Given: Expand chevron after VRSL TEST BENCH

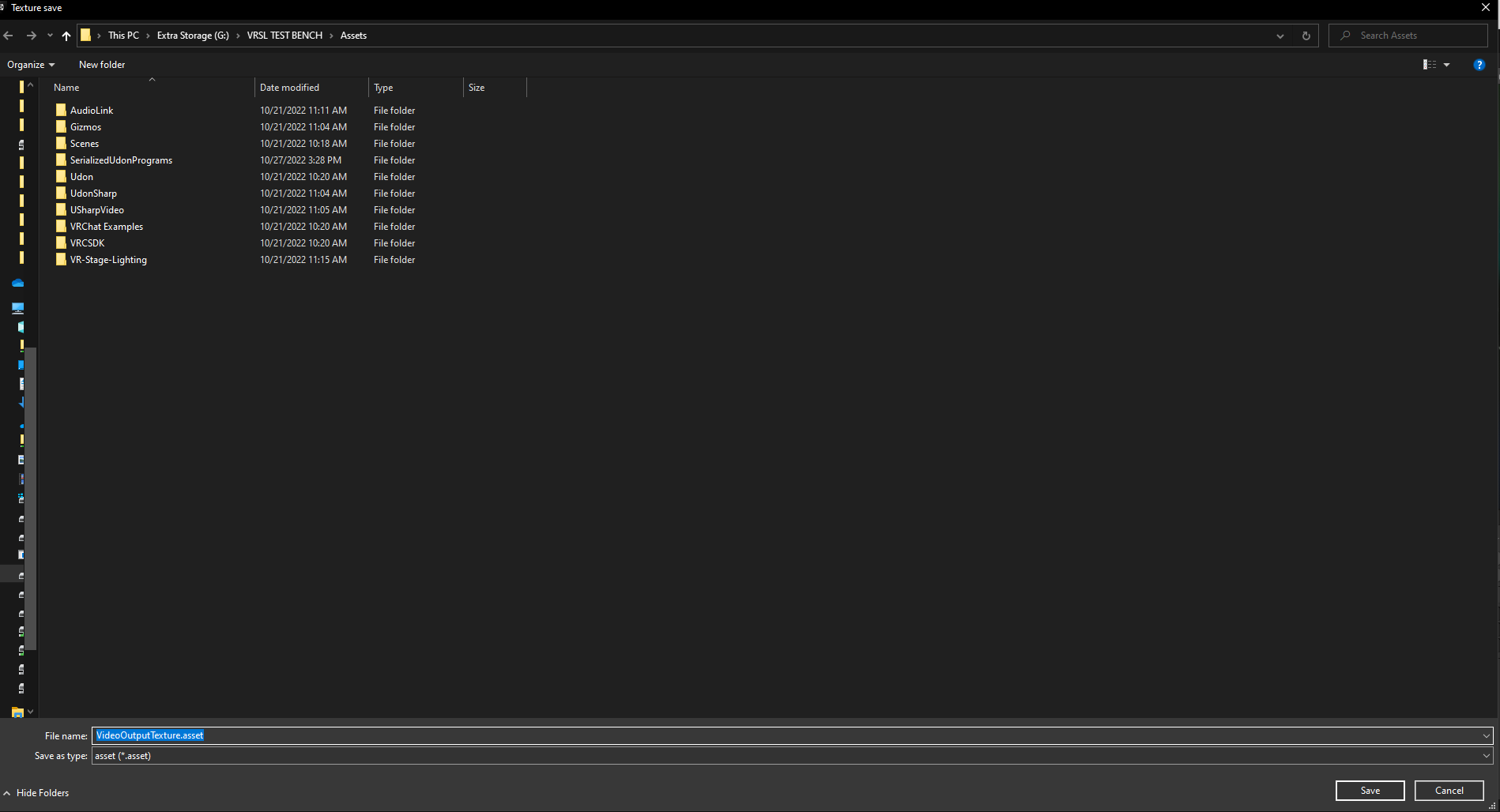Looking at the screenshot, I should pos(331,36).
